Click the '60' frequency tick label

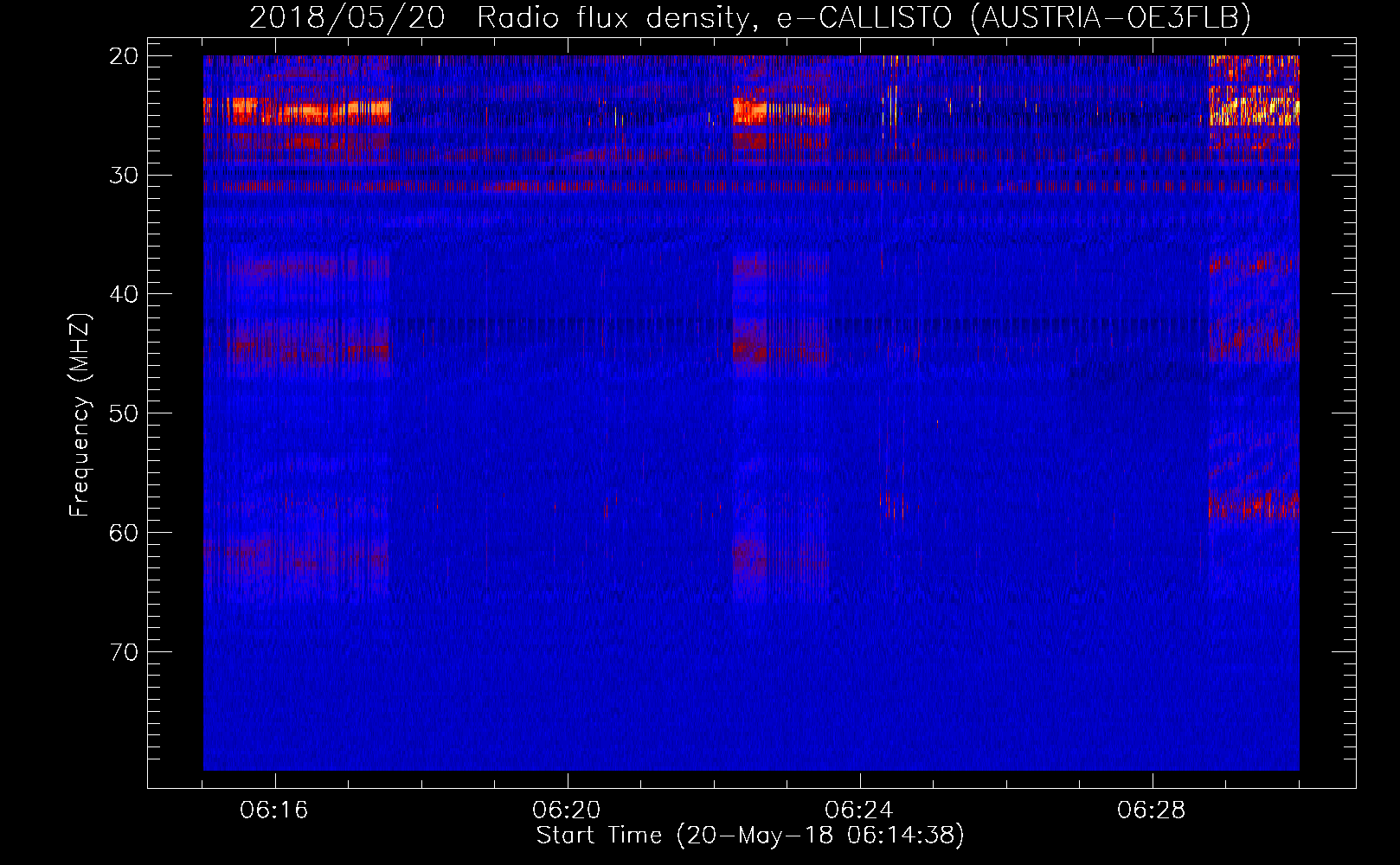(x=125, y=532)
